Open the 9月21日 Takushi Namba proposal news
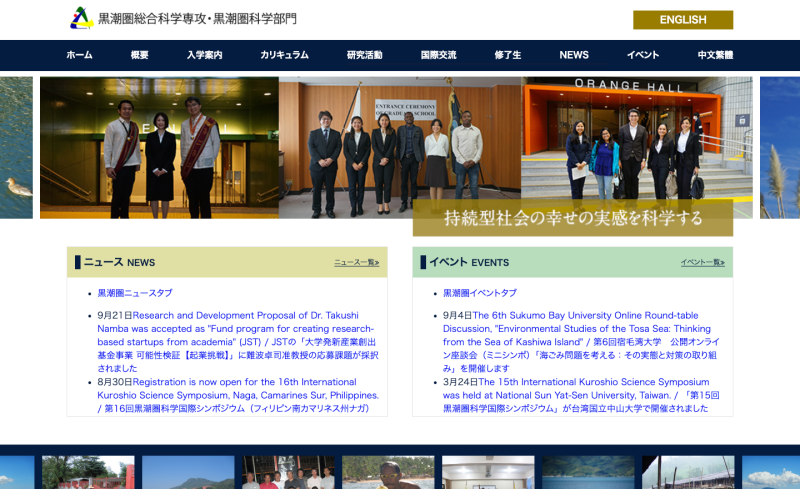 tap(238, 341)
